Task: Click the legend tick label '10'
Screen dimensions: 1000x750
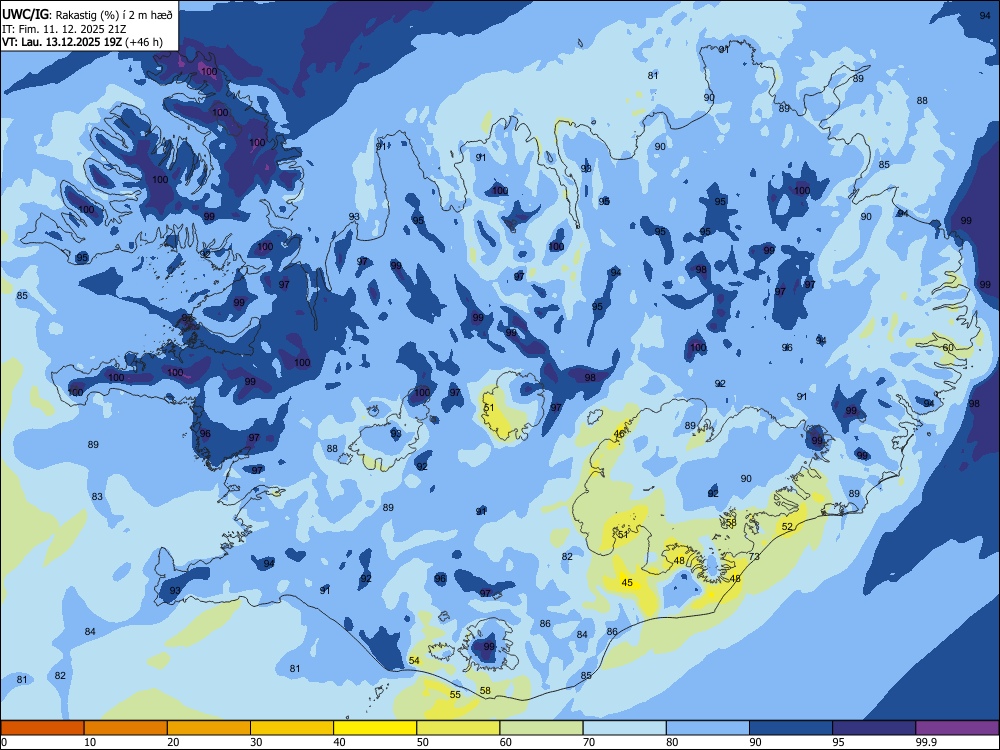Action: coord(90,742)
